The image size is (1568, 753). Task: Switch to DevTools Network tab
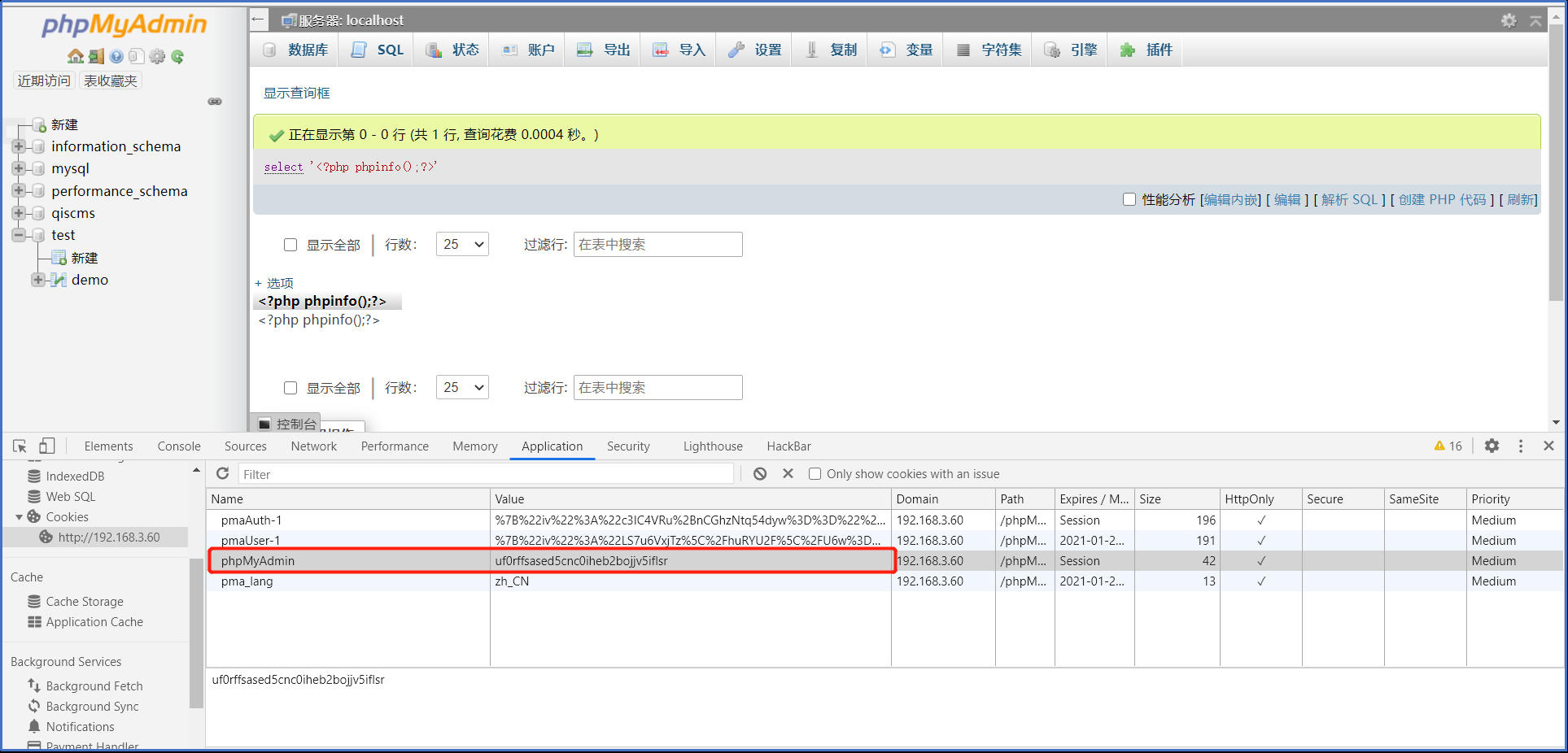pos(313,446)
